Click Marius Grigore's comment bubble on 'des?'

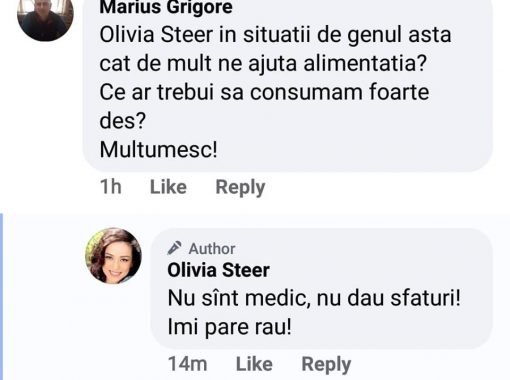[x=123, y=121]
